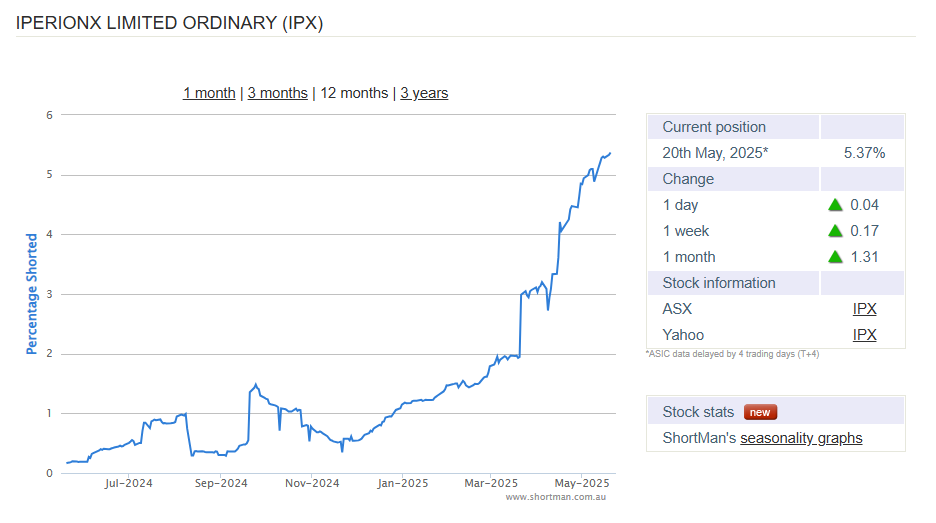Switch chart to 1 month view

coord(209,93)
